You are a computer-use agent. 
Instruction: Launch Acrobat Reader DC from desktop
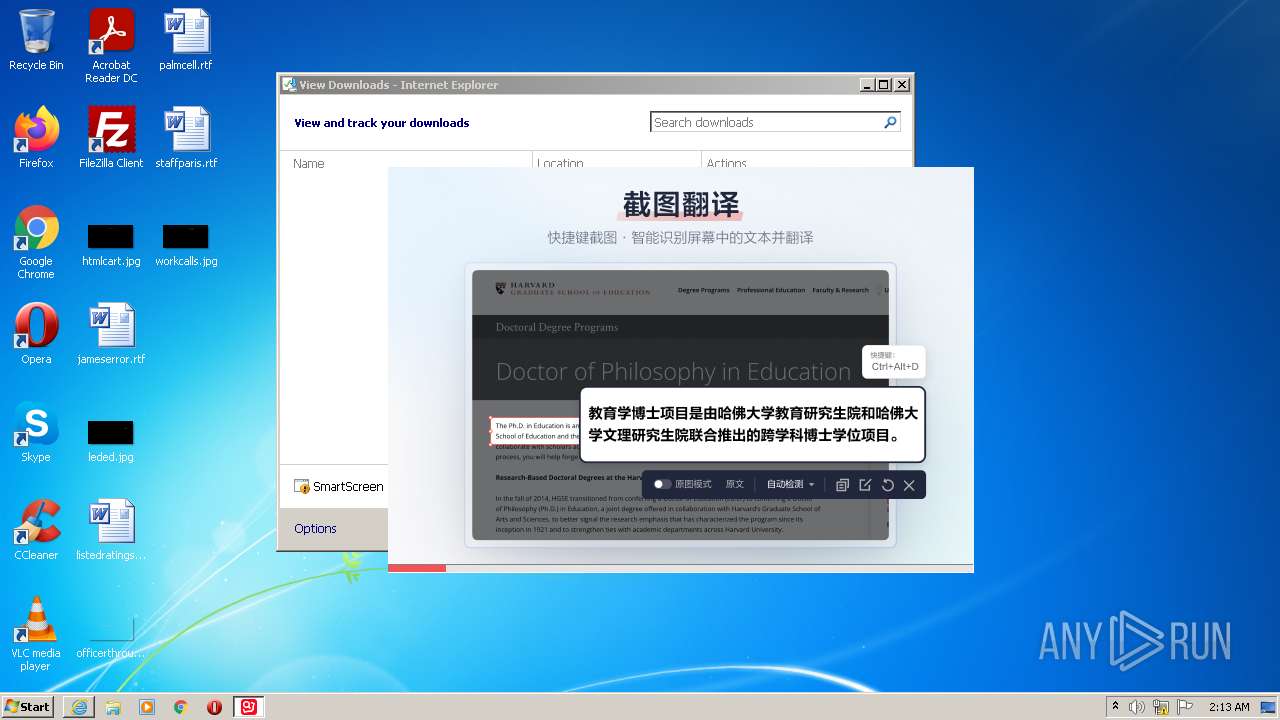point(111,46)
